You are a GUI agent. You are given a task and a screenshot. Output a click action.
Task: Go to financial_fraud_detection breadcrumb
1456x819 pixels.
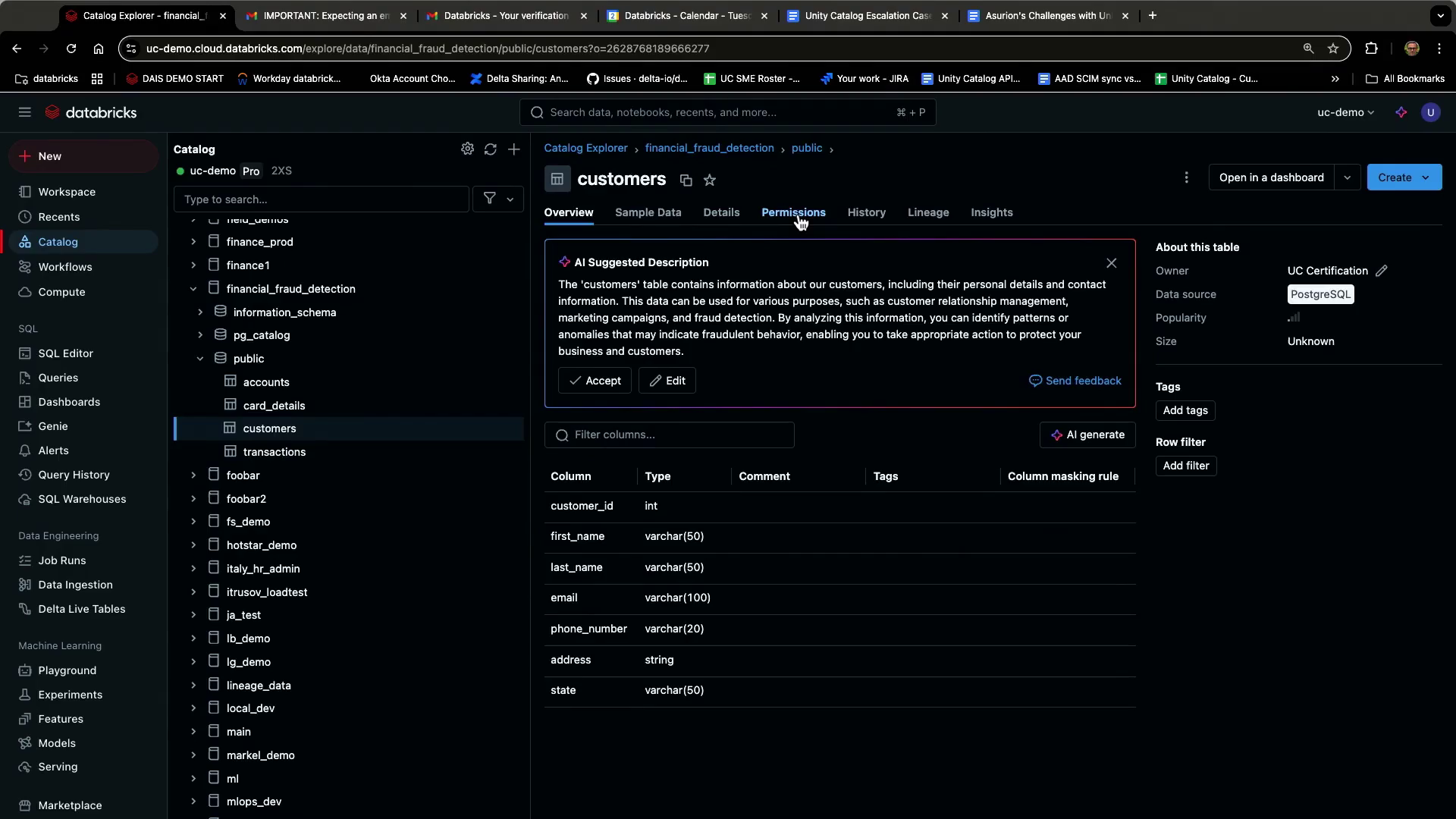(x=710, y=148)
